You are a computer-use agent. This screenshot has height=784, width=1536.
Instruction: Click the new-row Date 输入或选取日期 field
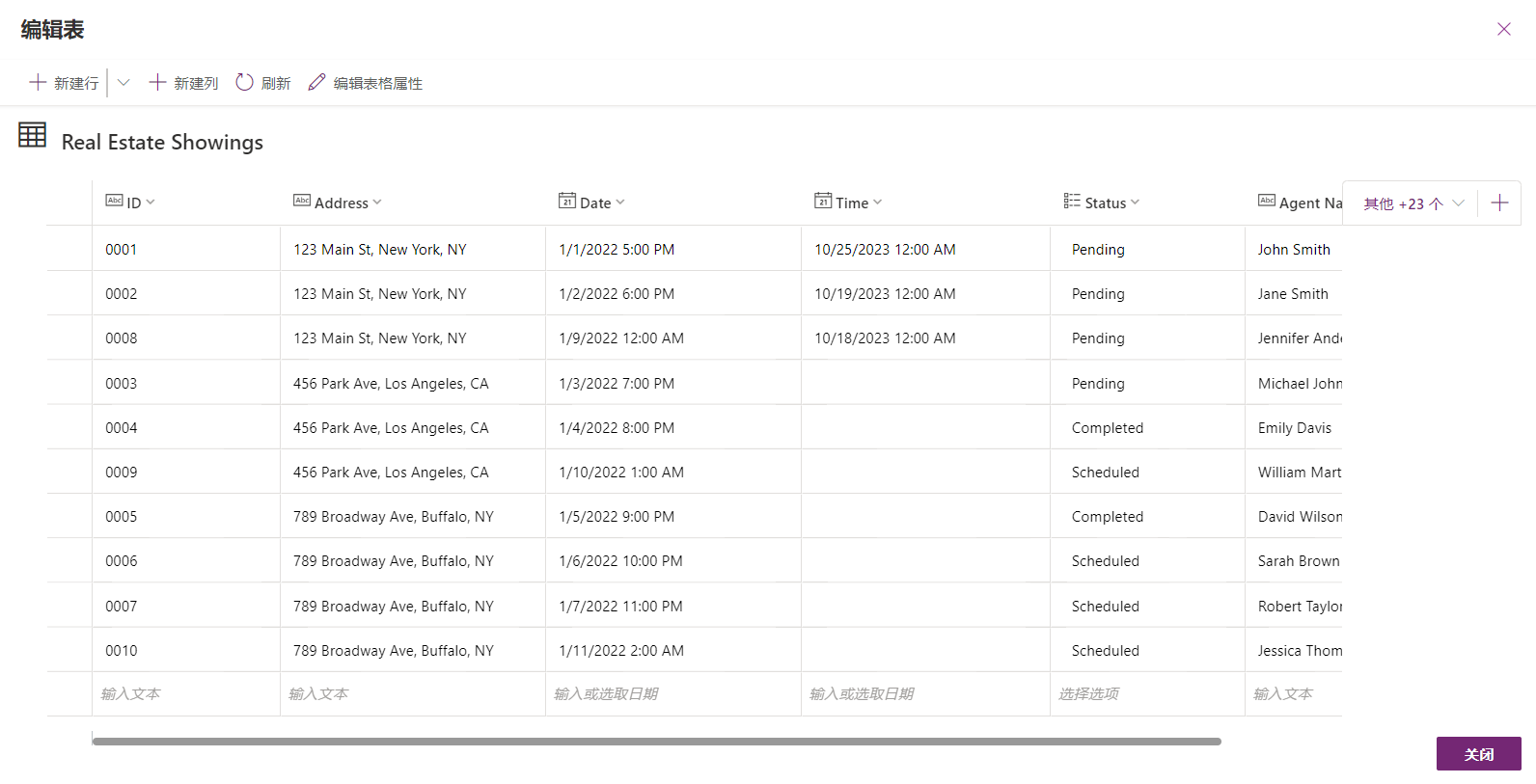(673, 694)
